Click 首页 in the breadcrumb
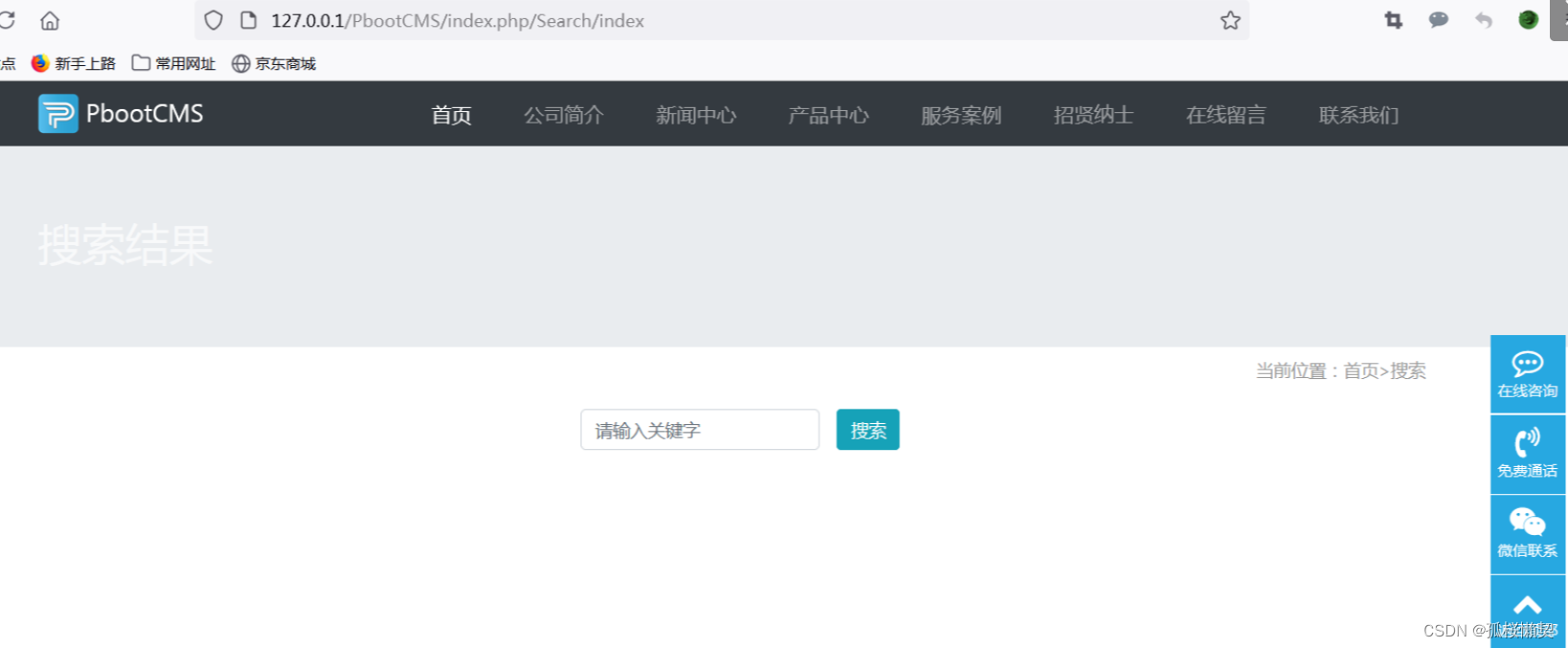The height and width of the screenshot is (648, 1568). 1360,371
